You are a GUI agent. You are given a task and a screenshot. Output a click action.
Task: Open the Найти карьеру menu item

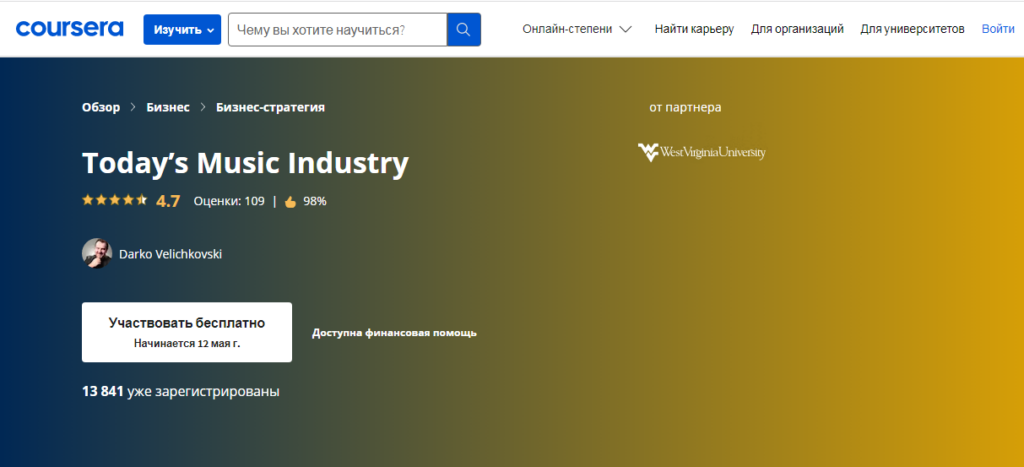tap(694, 29)
